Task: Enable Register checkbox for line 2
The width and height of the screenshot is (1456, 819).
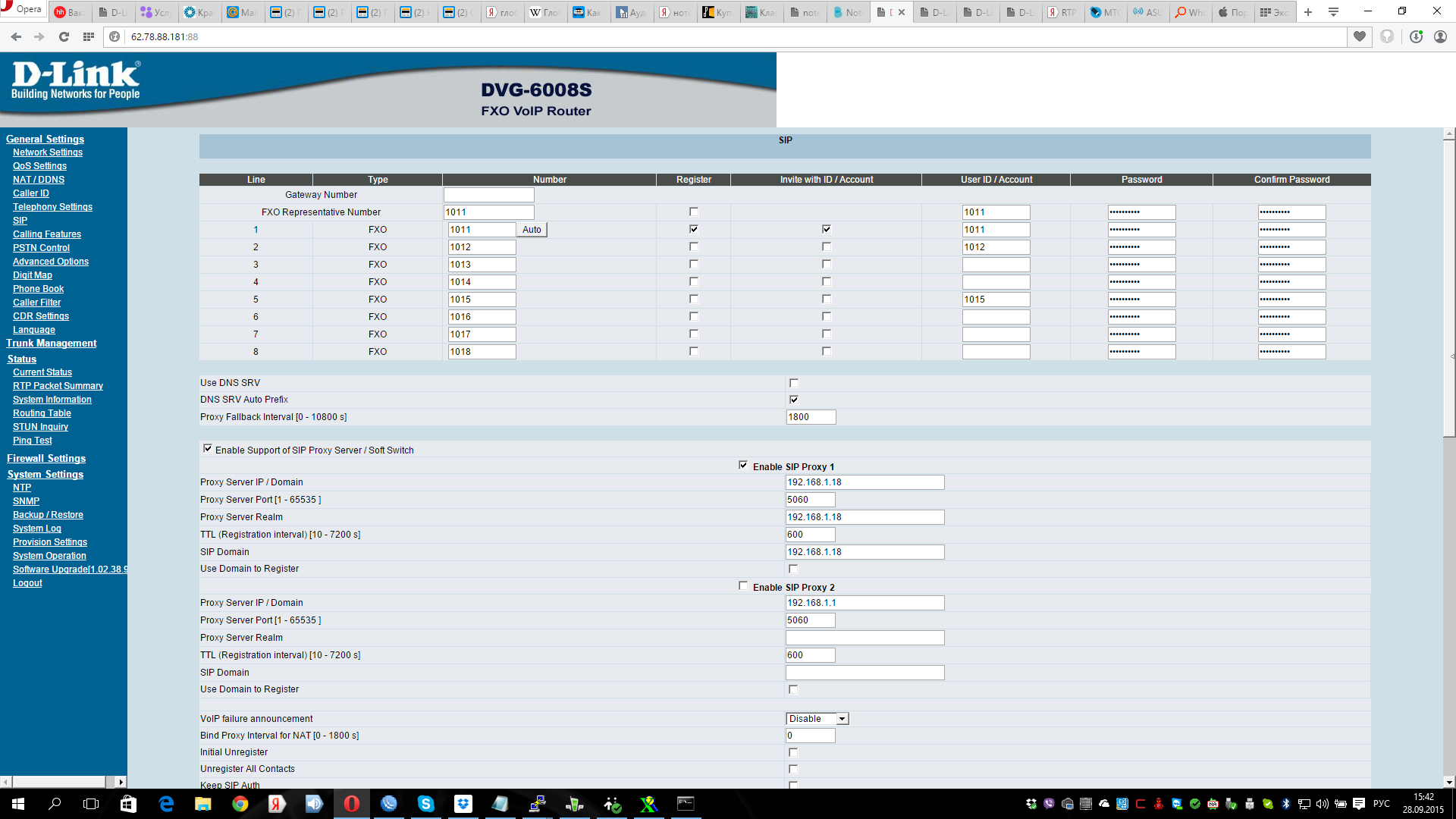Action: [693, 246]
